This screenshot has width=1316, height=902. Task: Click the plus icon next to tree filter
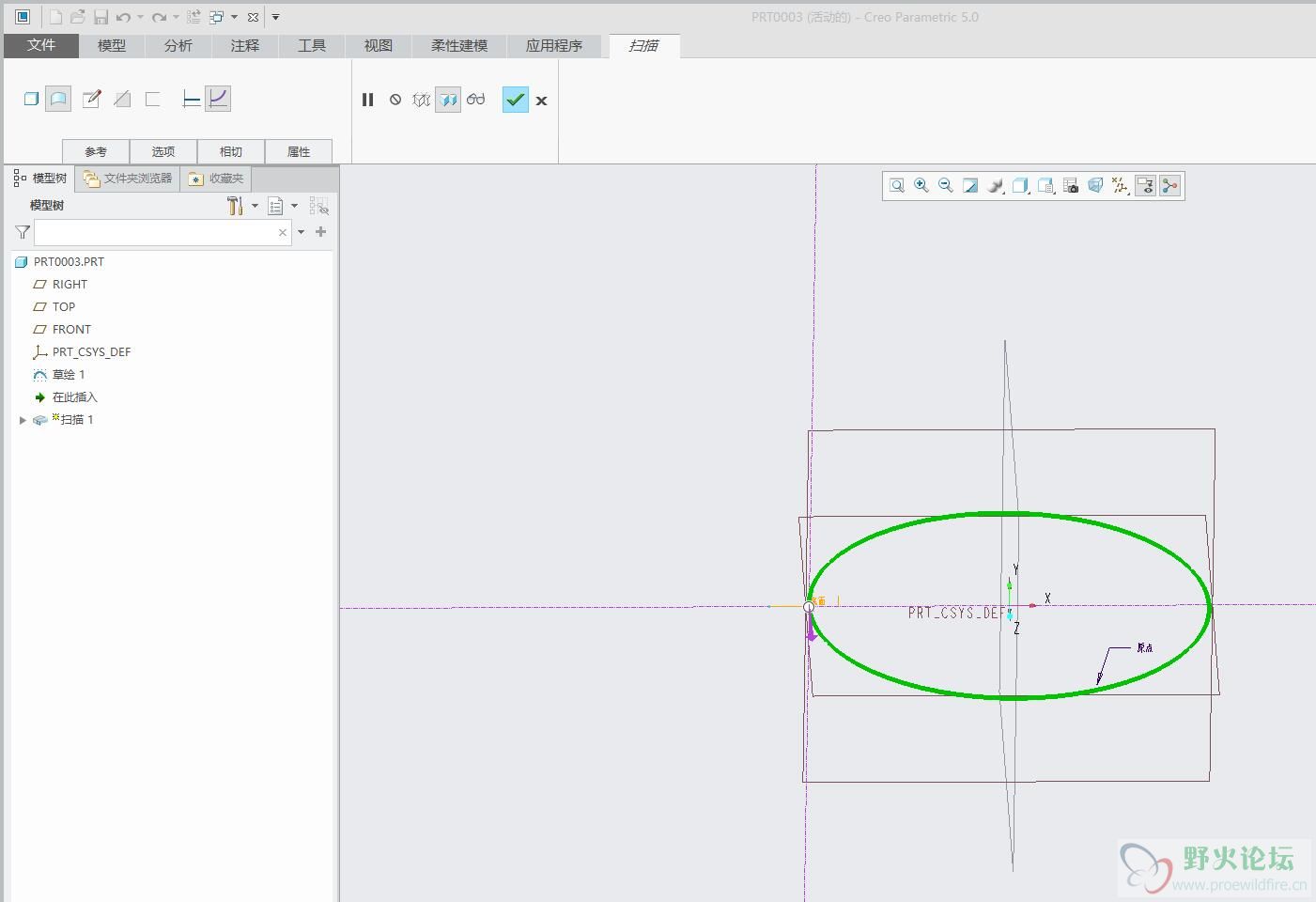coord(320,231)
